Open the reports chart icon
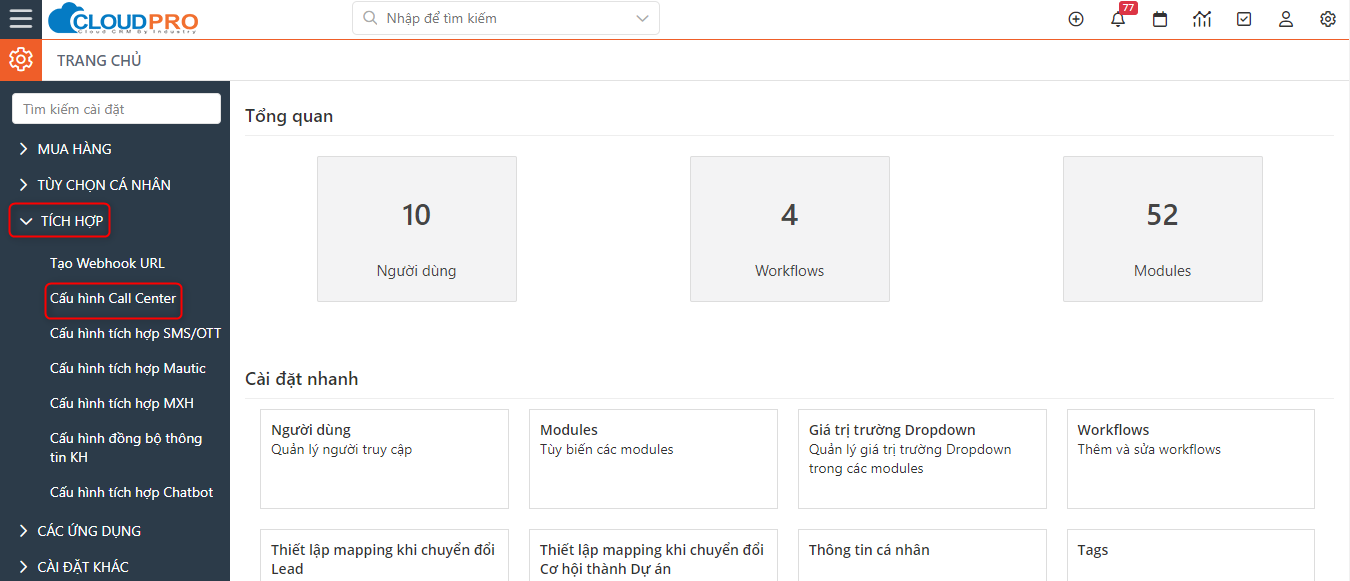1350x581 pixels. pos(1202,19)
